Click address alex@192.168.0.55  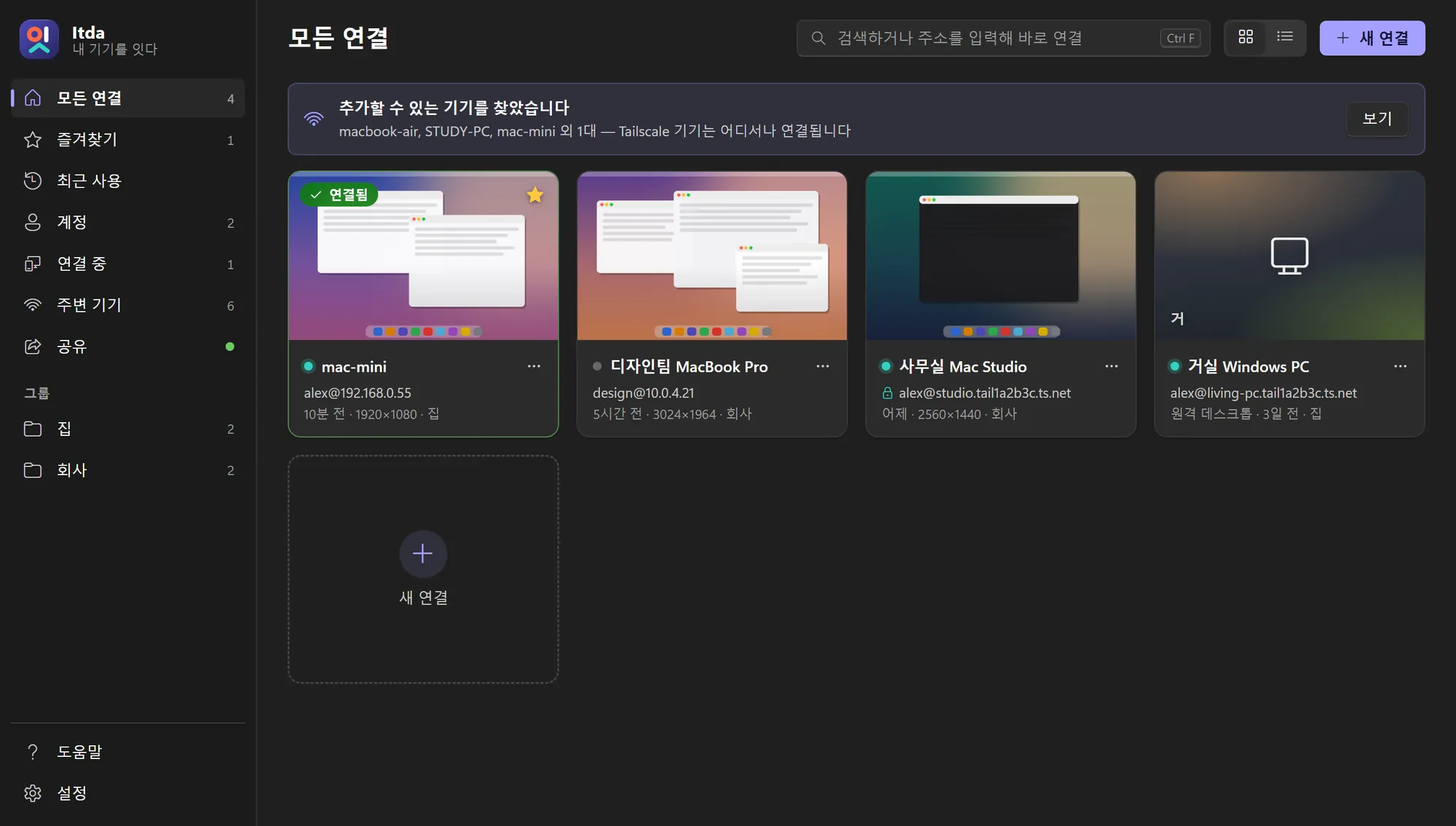pyautogui.click(x=357, y=393)
